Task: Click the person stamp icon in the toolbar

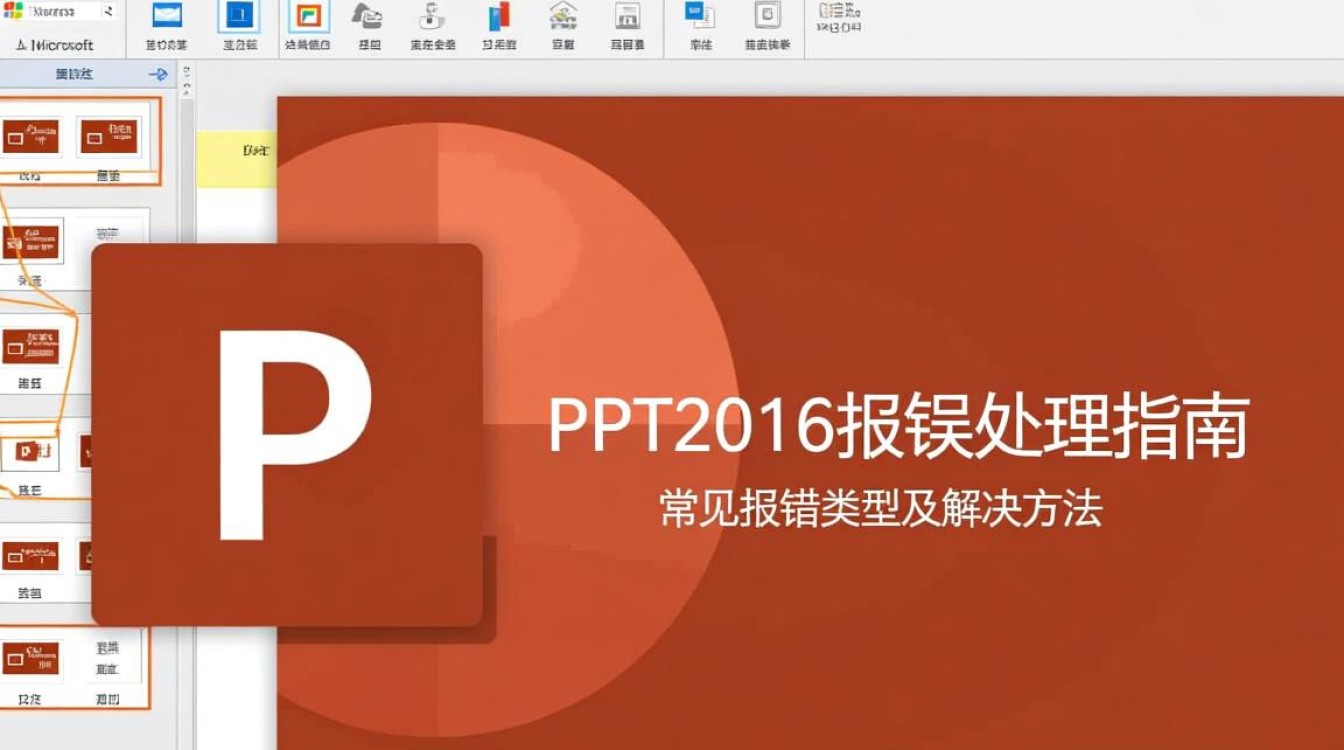Action: 432,15
